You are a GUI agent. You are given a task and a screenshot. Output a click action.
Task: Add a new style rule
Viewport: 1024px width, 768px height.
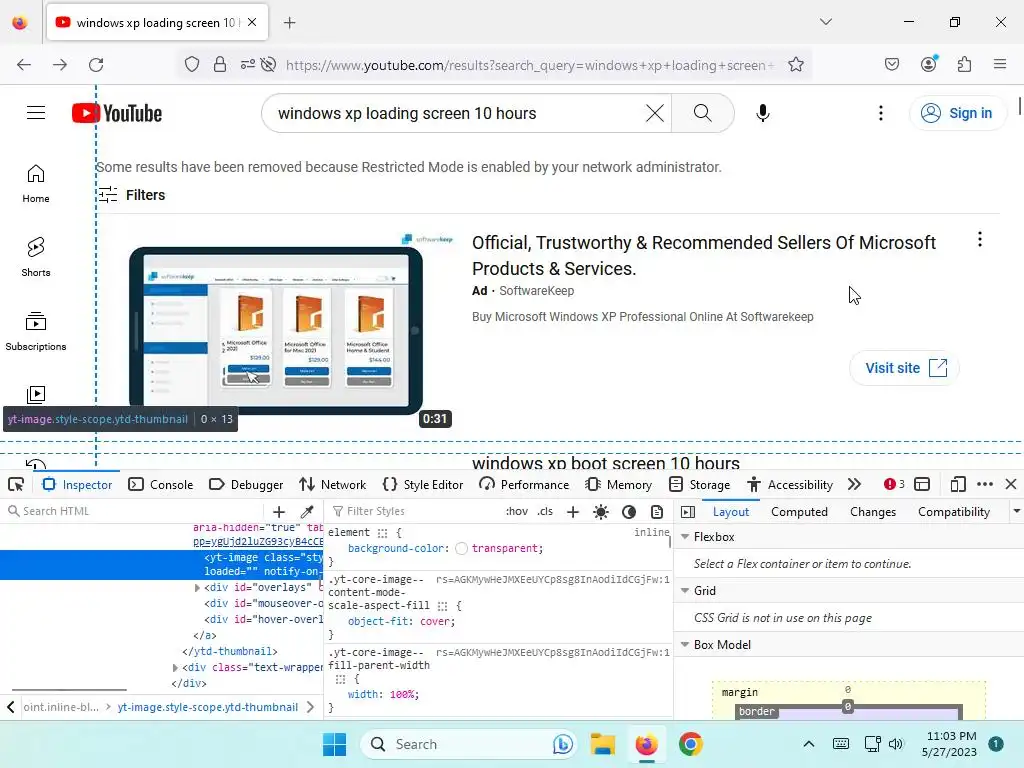(573, 512)
